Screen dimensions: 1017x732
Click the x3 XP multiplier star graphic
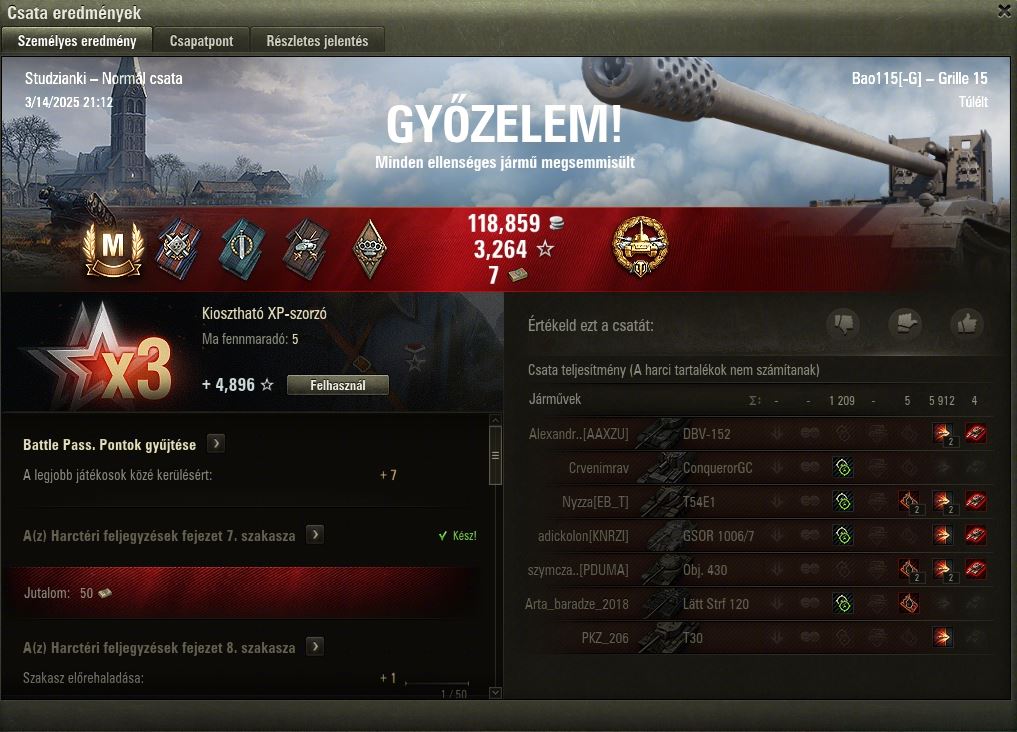point(102,357)
